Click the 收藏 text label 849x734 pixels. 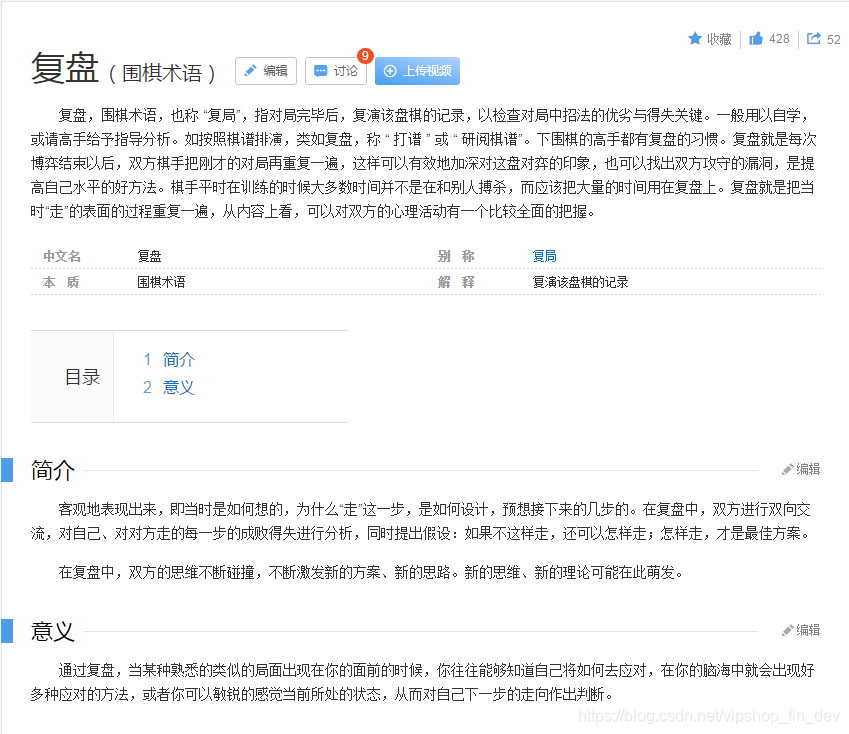click(719, 39)
